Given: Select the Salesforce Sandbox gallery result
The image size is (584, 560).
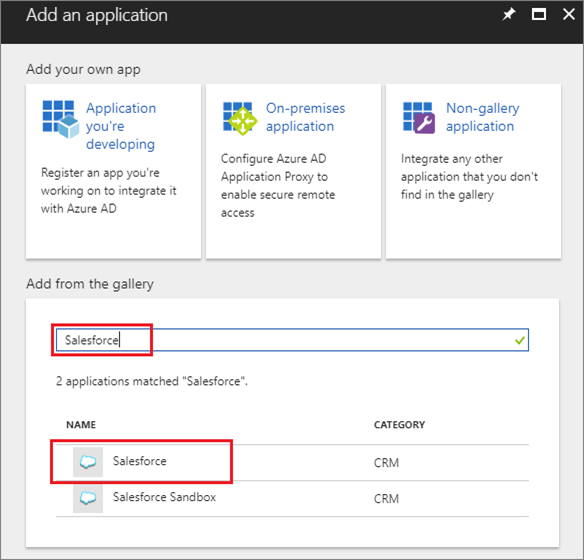Looking at the screenshot, I should click(292, 499).
